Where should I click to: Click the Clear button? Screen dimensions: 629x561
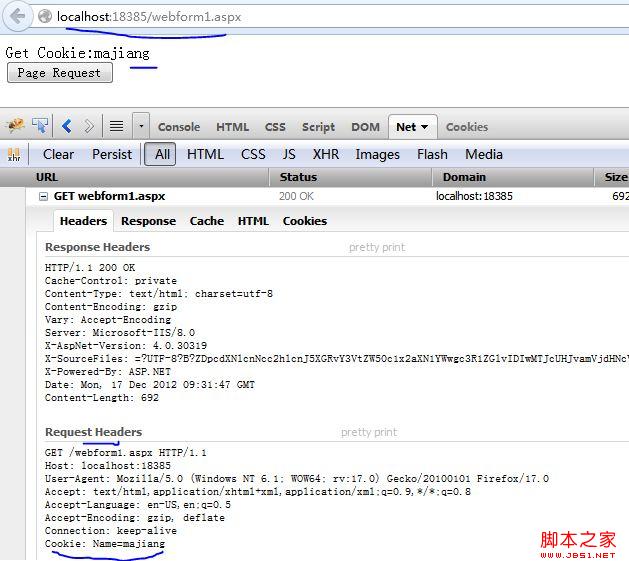point(58,154)
